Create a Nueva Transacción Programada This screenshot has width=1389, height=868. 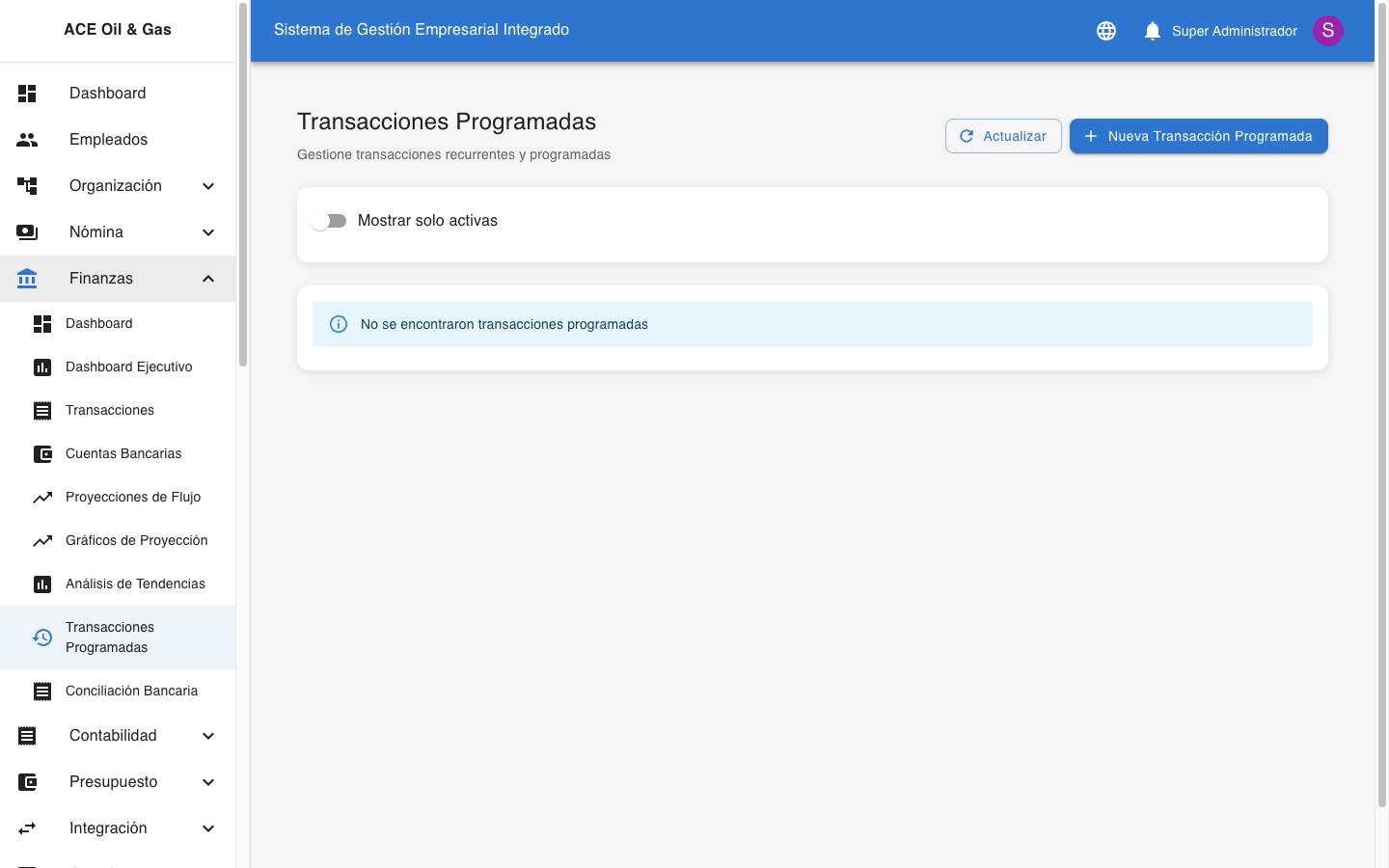point(1198,135)
